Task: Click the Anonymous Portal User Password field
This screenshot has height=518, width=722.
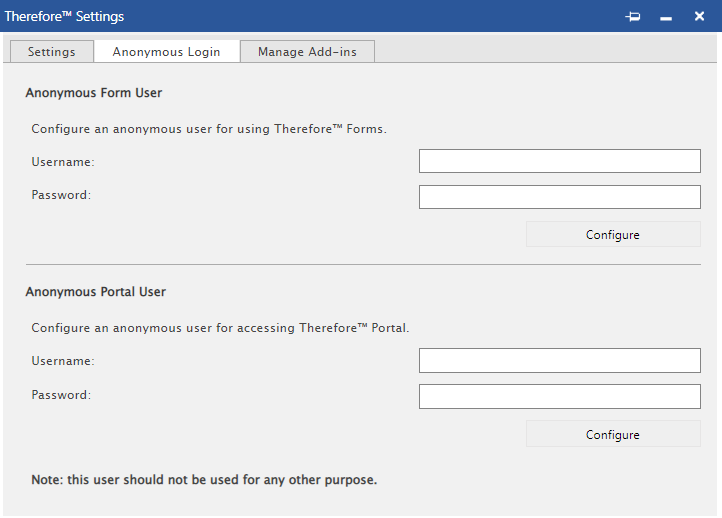Action: coord(559,396)
